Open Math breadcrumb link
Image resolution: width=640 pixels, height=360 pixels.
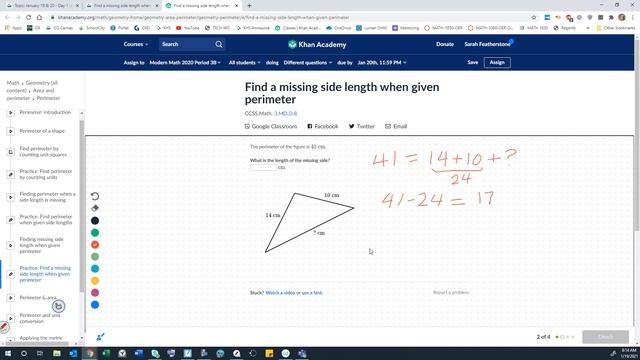point(13,83)
